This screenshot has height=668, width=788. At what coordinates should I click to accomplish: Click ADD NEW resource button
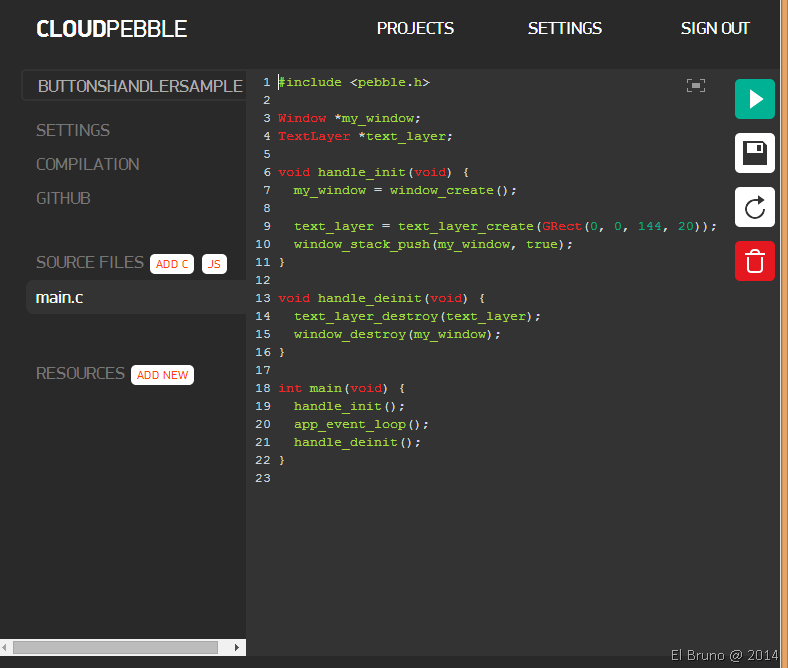(162, 375)
